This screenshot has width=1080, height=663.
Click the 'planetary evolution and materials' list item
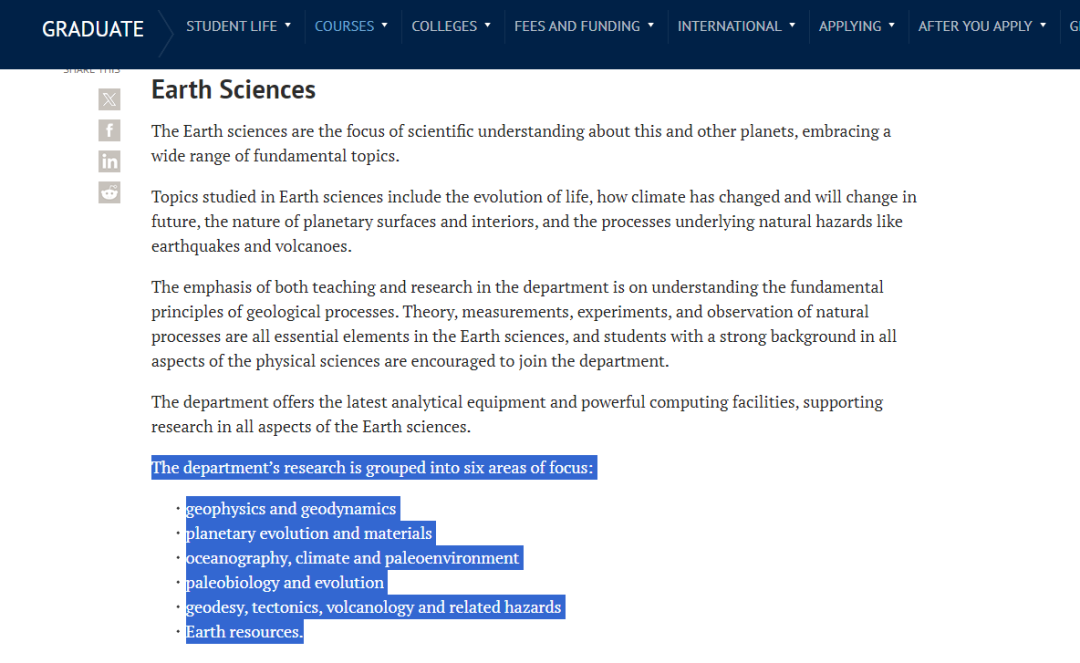coord(309,534)
